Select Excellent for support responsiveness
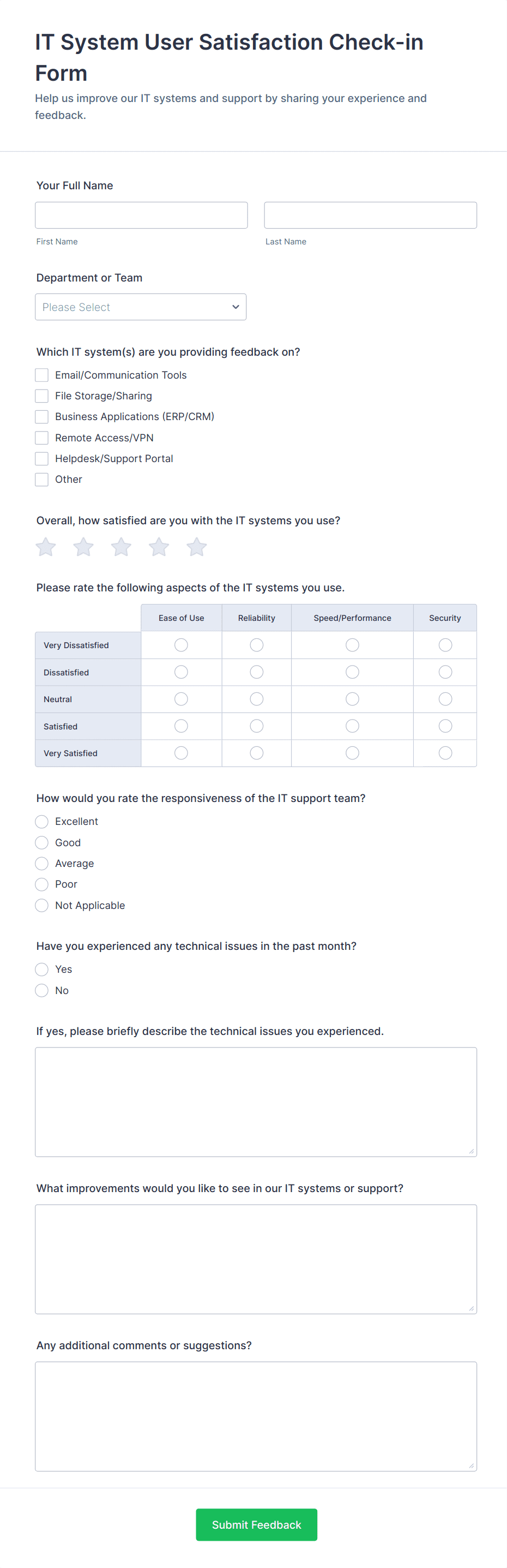 tap(42, 822)
